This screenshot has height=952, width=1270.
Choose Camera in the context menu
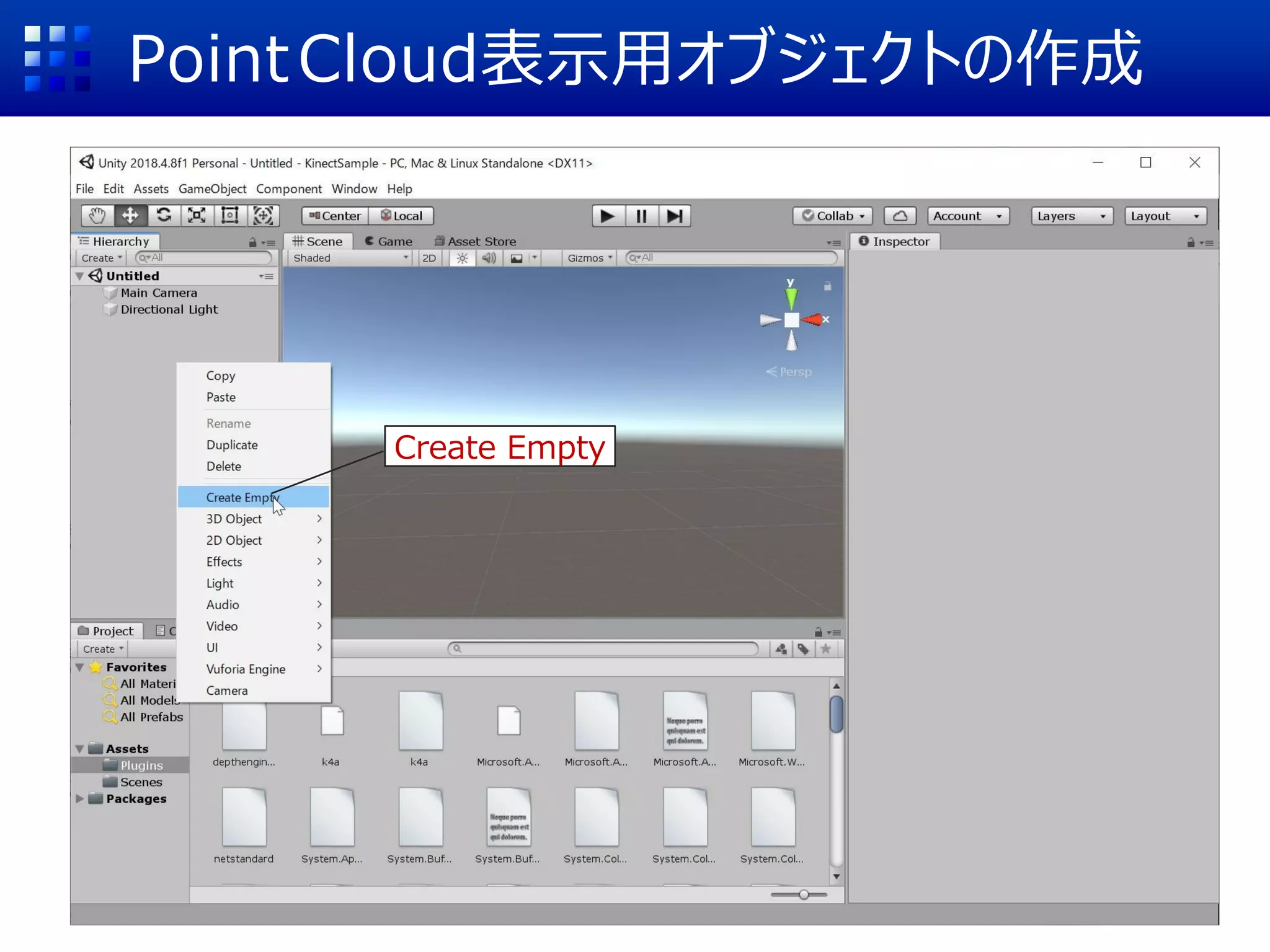pyautogui.click(x=254, y=690)
